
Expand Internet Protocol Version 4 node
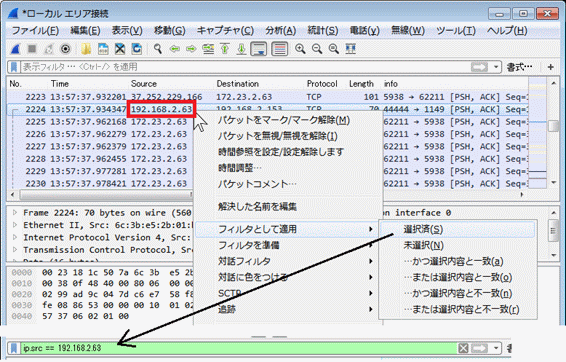[15, 237]
